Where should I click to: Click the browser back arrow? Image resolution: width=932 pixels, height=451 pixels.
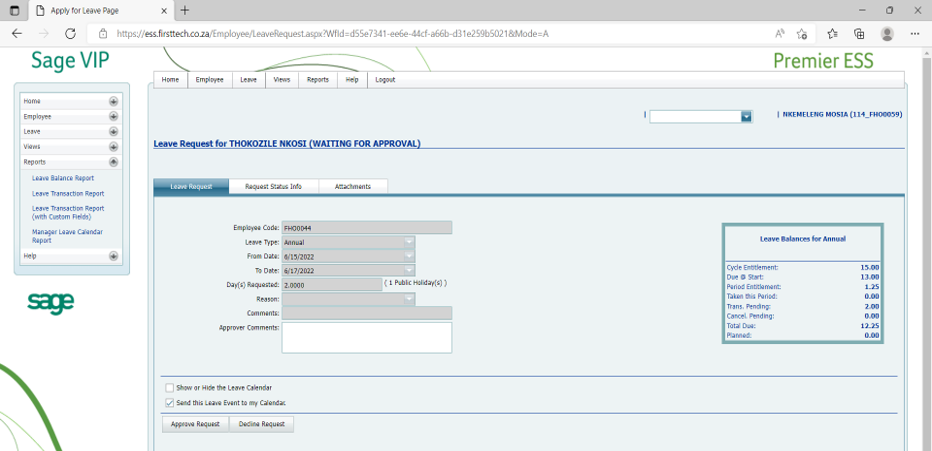click(x=17, y=33)
